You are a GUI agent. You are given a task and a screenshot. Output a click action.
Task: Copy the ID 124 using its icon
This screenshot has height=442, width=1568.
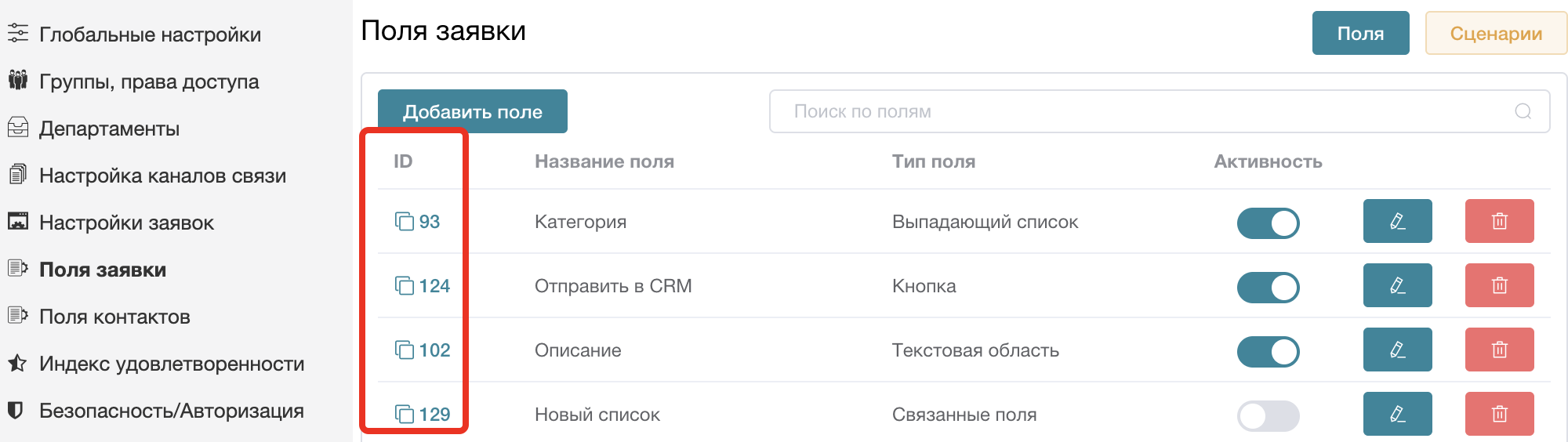click(404, 286)
